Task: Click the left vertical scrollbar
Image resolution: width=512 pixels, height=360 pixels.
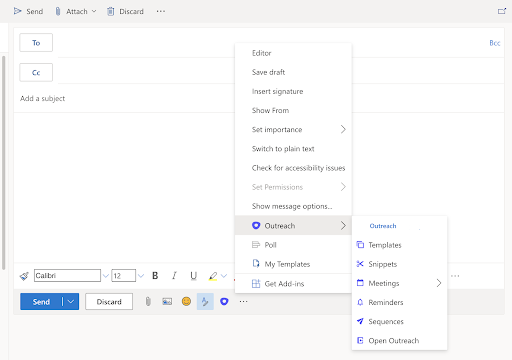Action: (4, 163)
